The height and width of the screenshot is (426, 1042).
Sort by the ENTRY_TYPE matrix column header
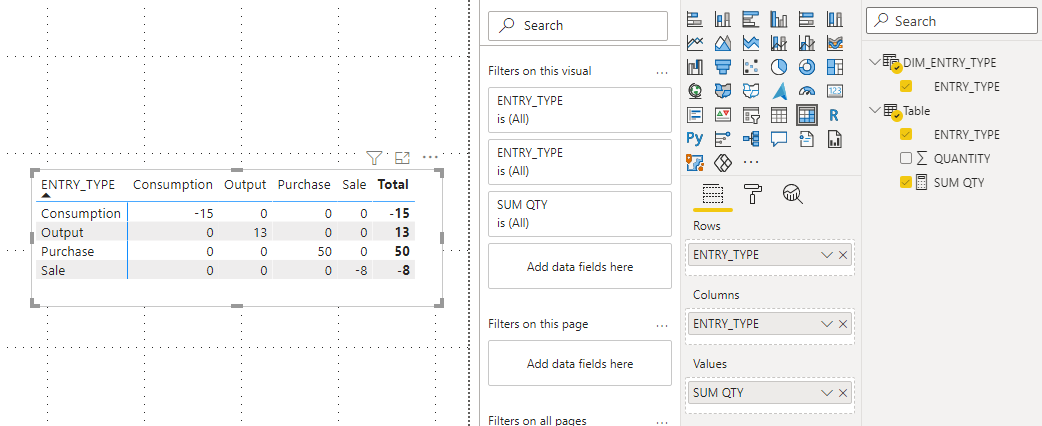pyautogui.click(x=78, y=184)
